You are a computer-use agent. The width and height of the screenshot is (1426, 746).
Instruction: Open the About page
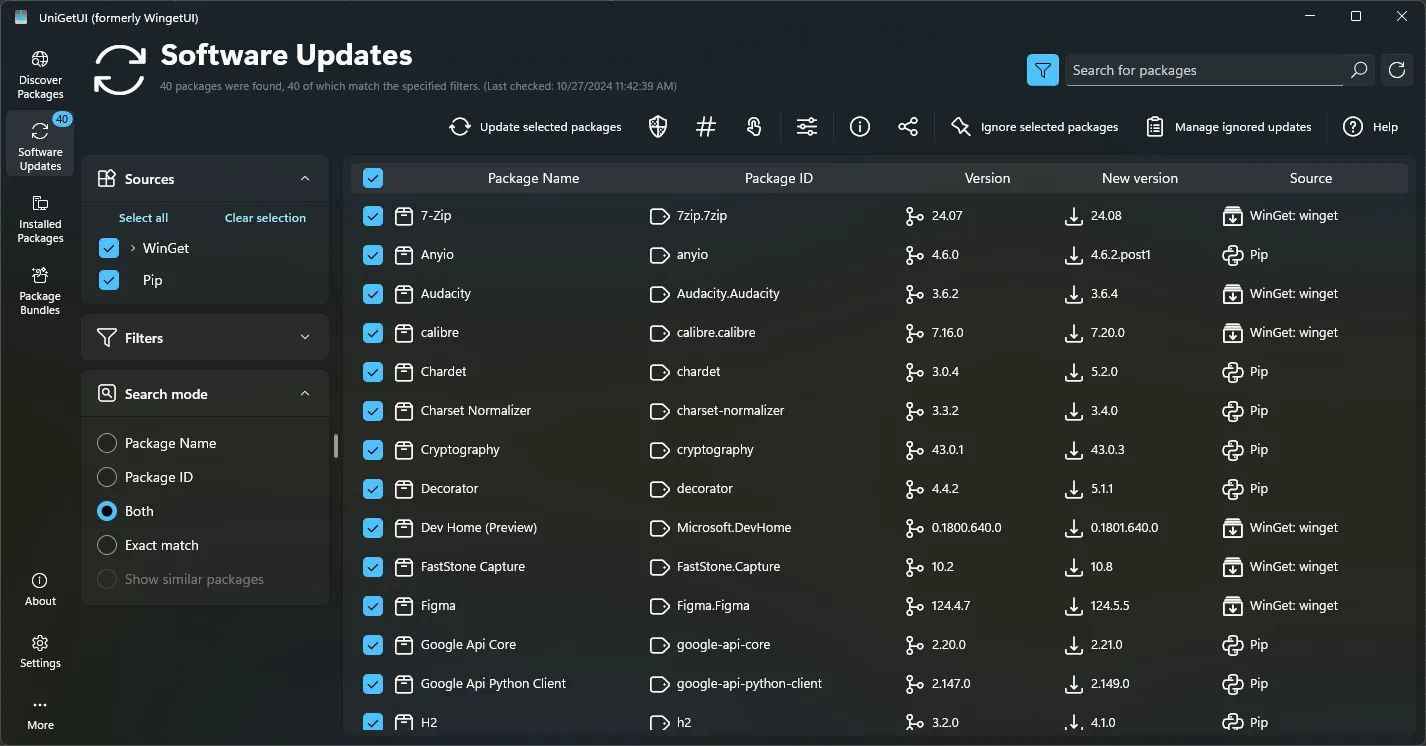pyautogui.click(x=40, y=589)
